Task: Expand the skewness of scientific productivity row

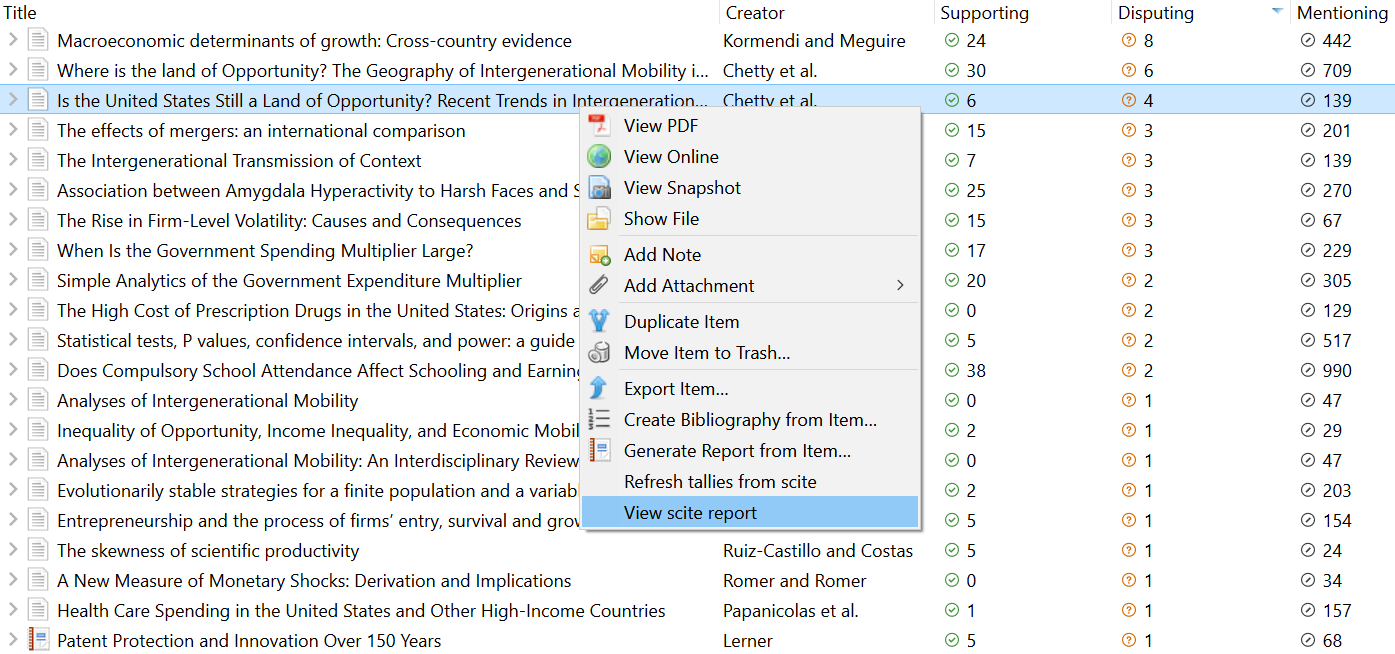Action: click(13, 550)
